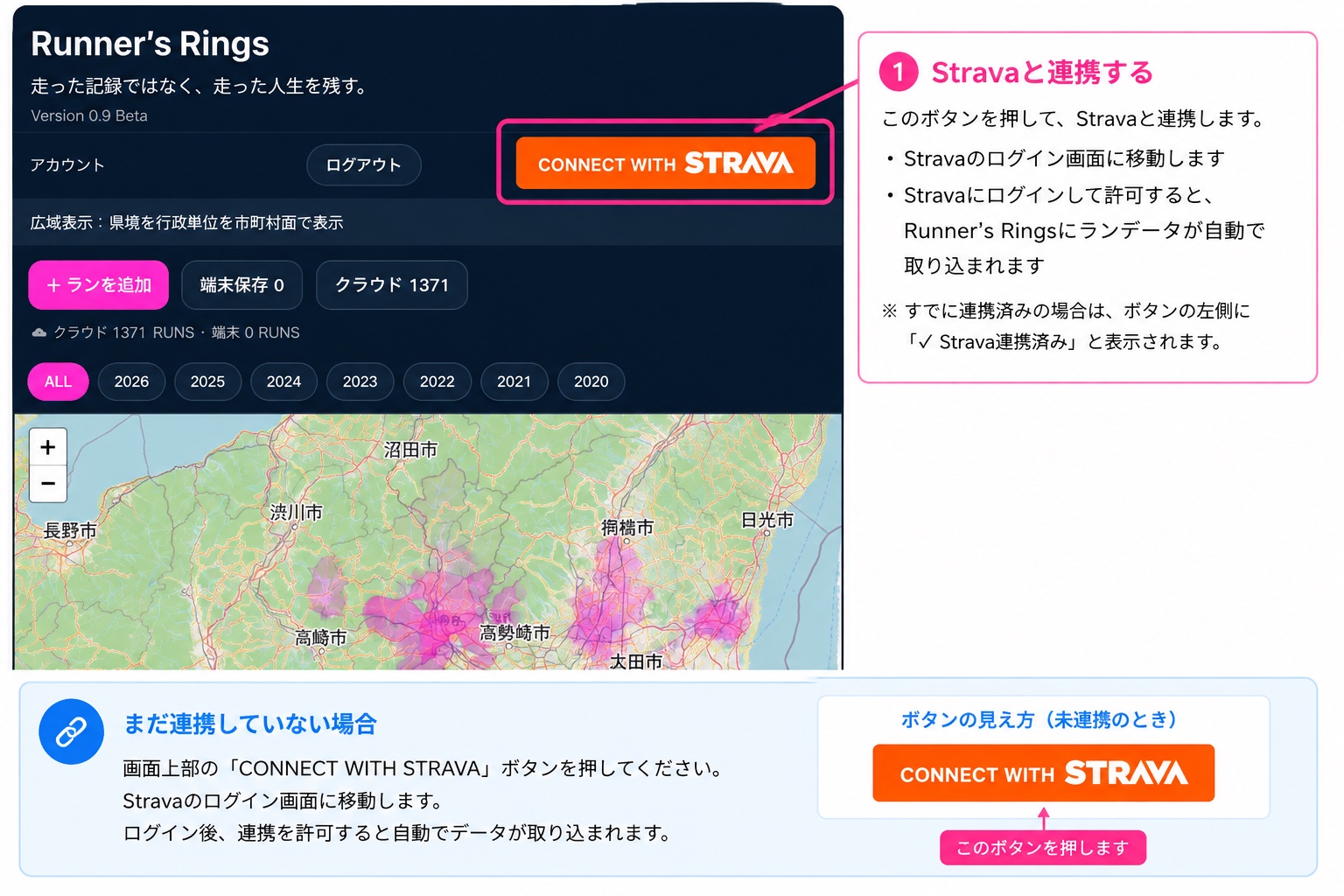
Task: Zoom in on the map with plus button
Action: point(48,447)
